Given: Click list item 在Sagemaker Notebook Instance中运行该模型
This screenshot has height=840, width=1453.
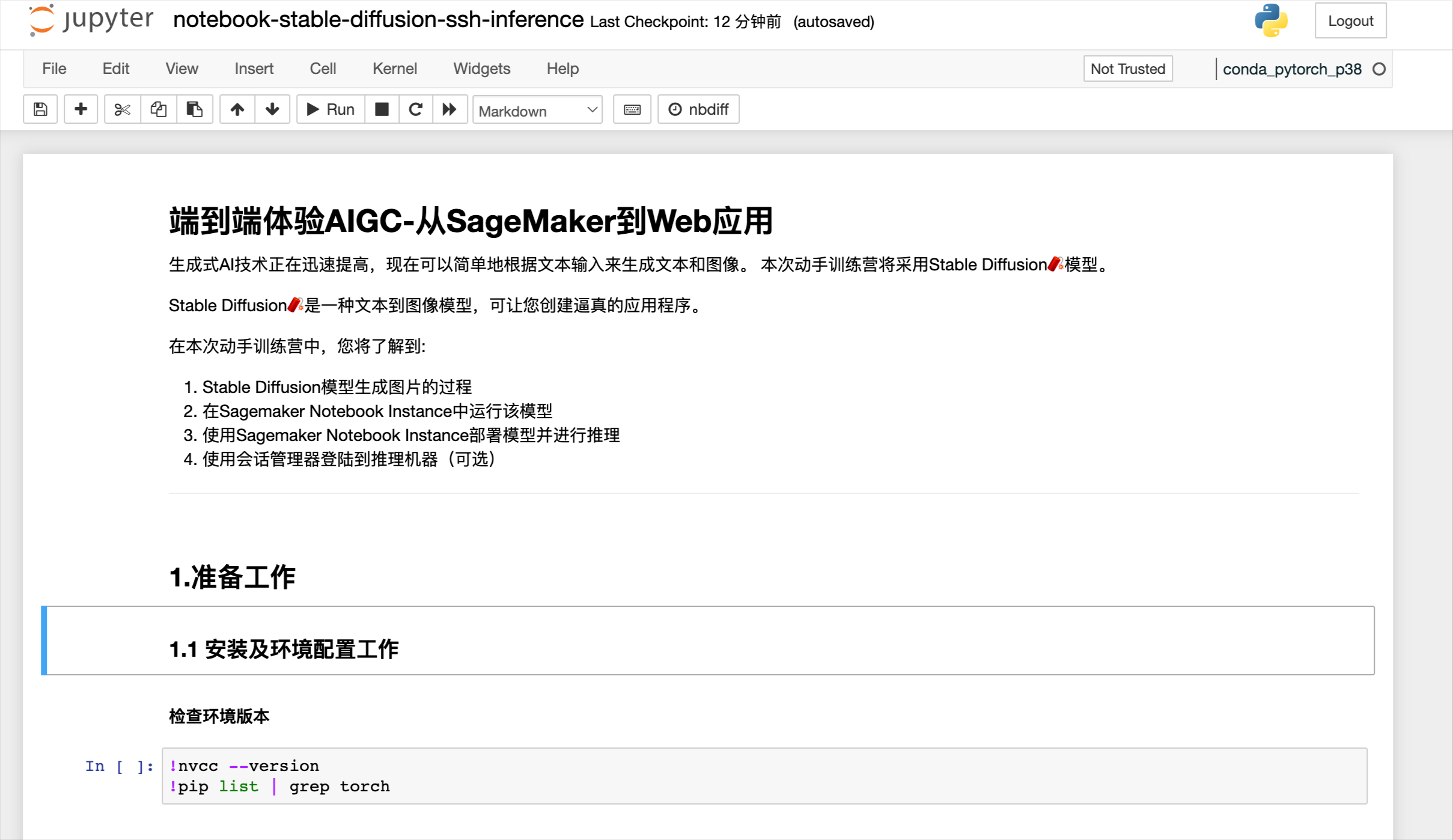Looking at the screenshot, I should [x=377, y=411].
